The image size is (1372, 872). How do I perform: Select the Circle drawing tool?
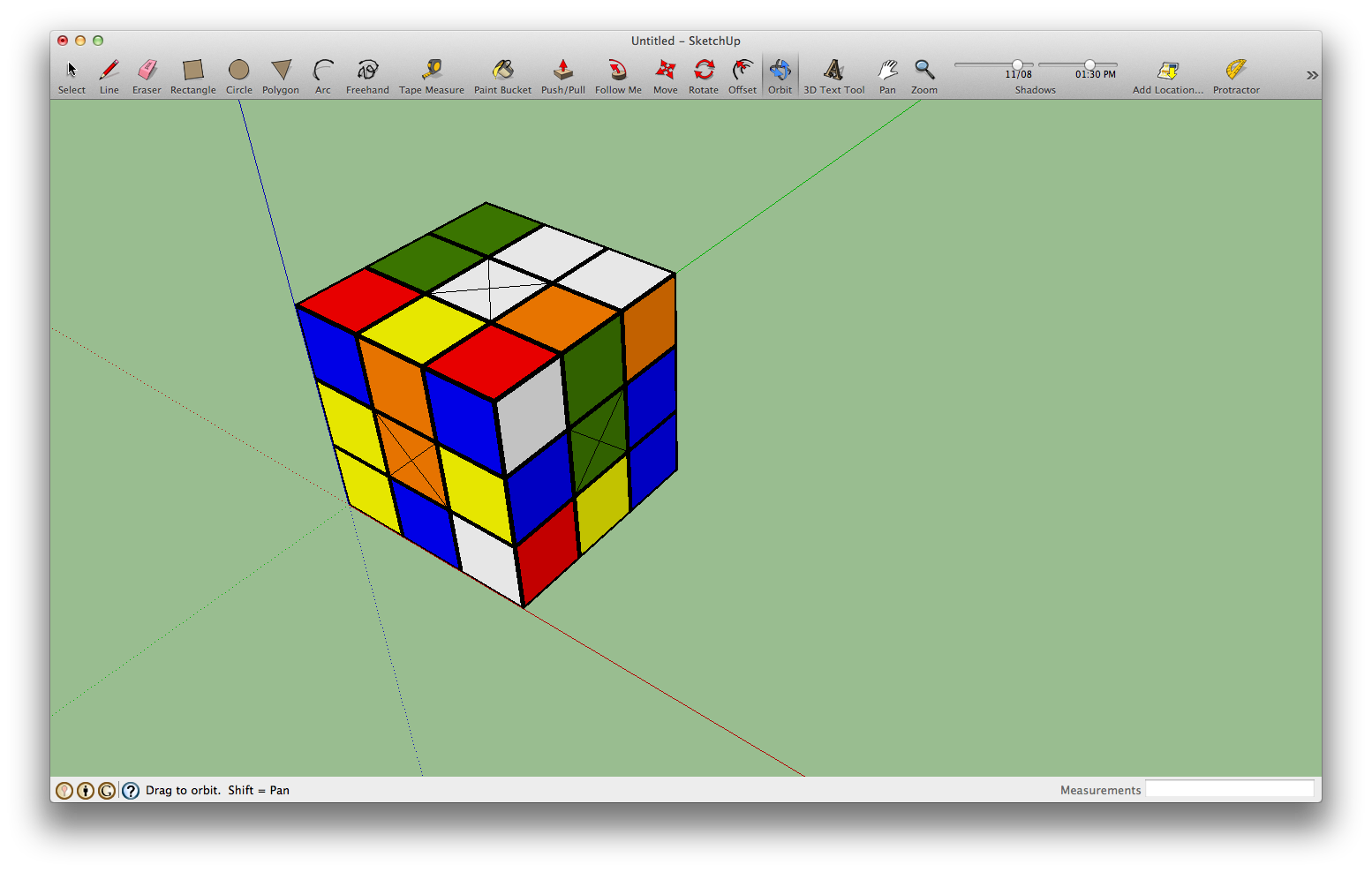(238, 76)
